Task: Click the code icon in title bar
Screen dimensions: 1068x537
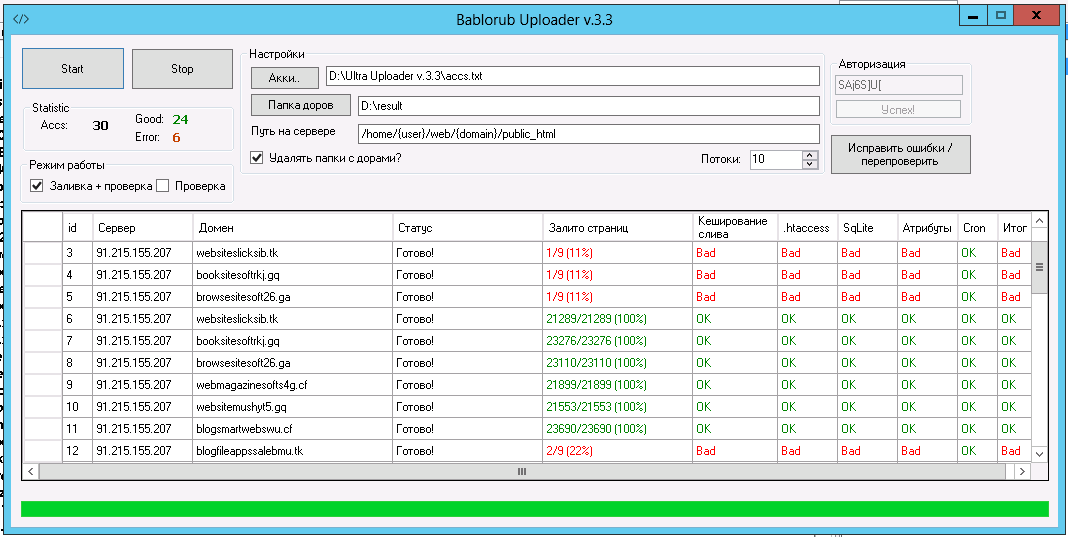Action: tap(21, 19)
